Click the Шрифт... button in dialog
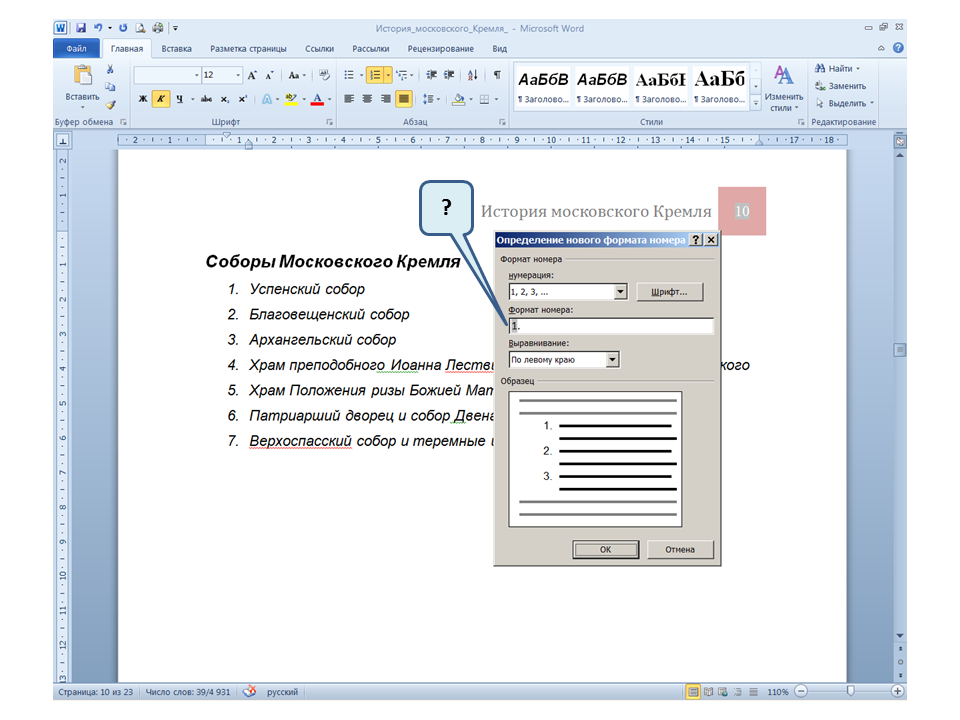The image size is (960, 720). (x=669, y=292)
